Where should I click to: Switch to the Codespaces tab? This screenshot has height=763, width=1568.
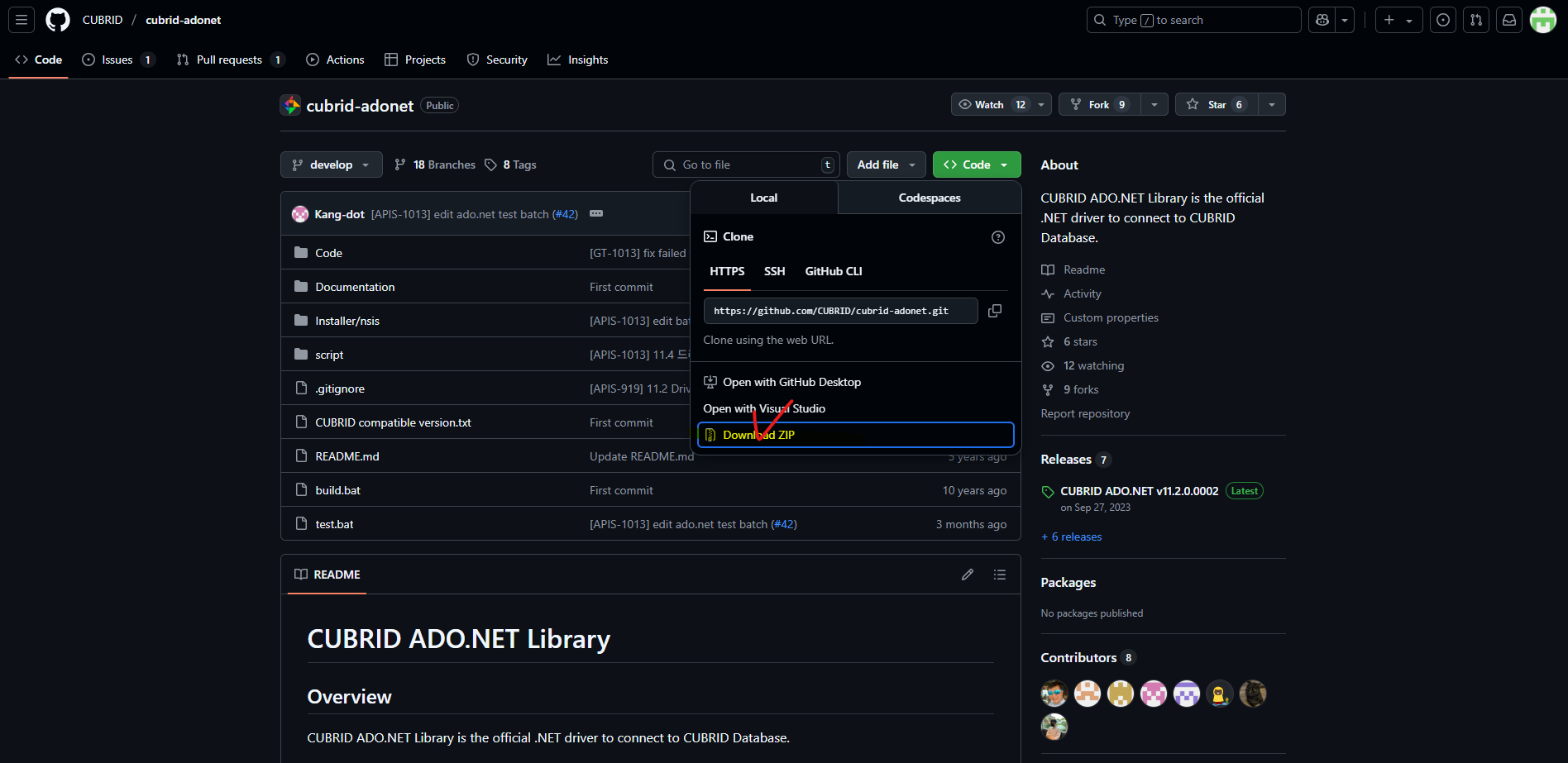(x=930, y=198)
